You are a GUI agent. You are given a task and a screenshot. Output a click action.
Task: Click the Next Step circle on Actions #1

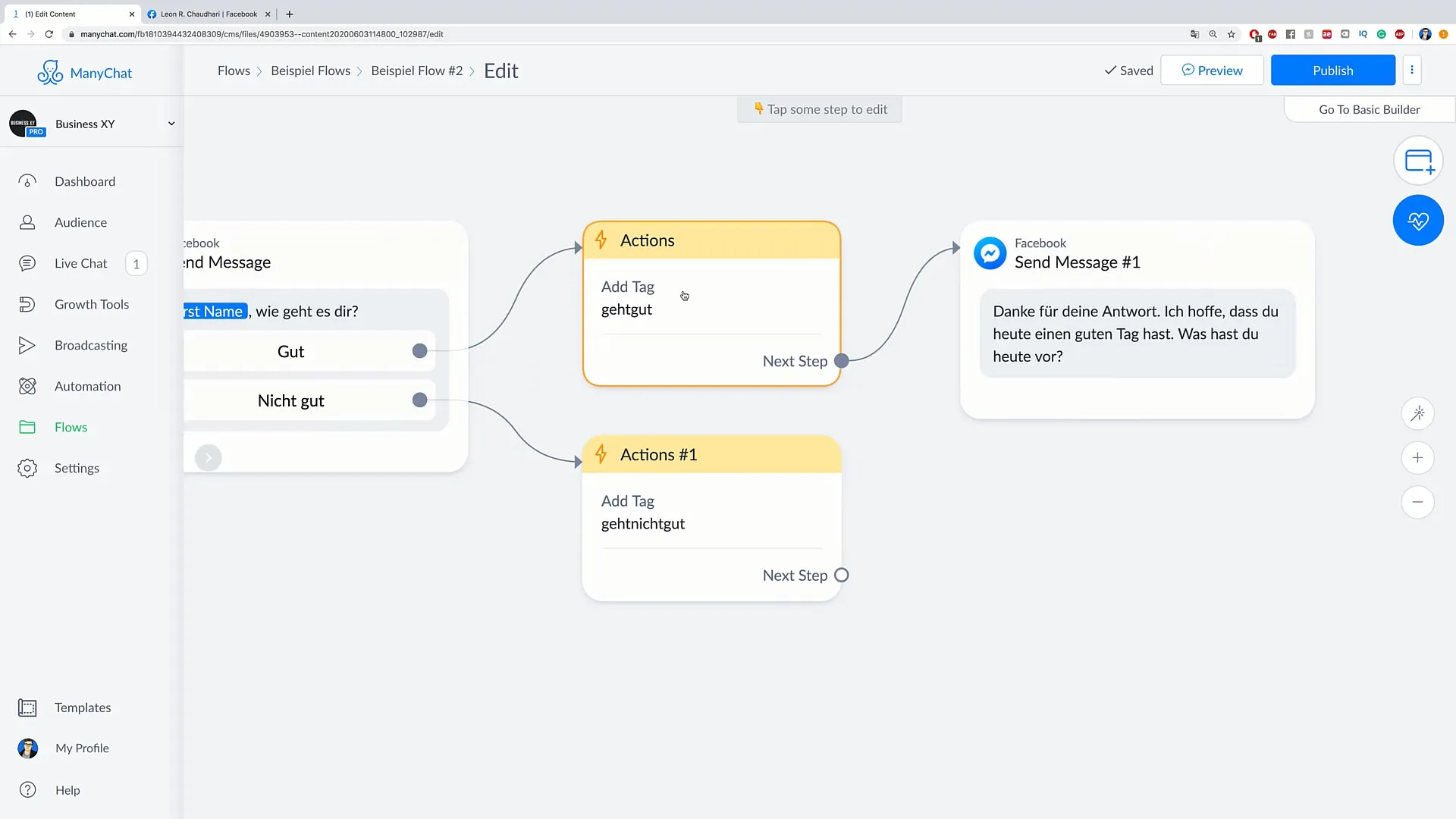[841, 574]
